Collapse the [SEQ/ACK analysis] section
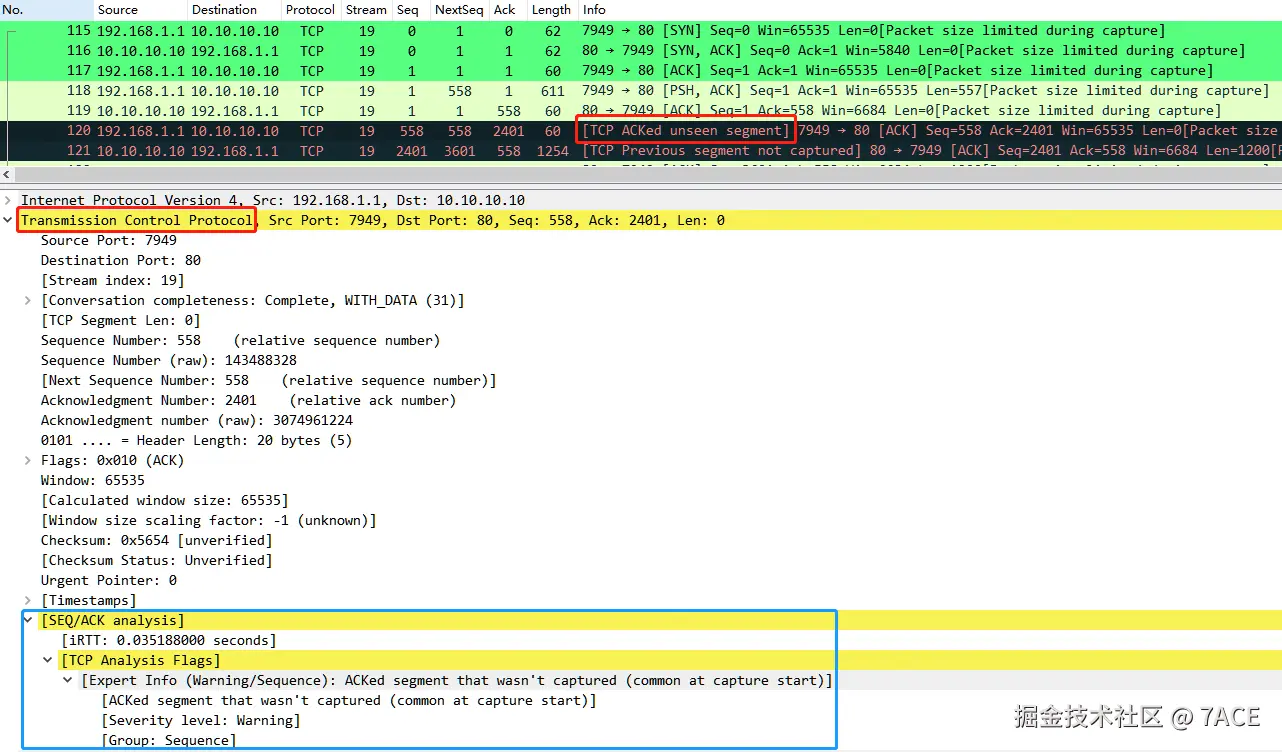This screenshot has height=752, width=1282. click(x=28, y=620)
